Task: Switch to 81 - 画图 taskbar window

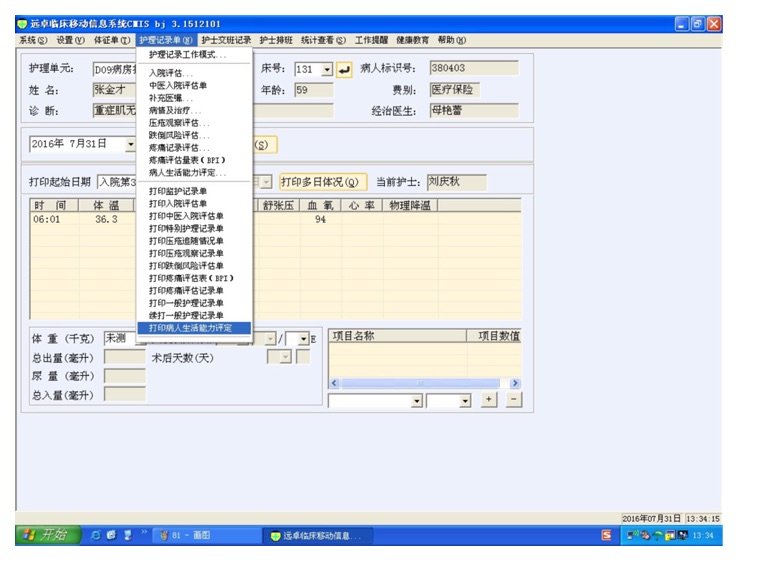Action: [x=205, y=536]
